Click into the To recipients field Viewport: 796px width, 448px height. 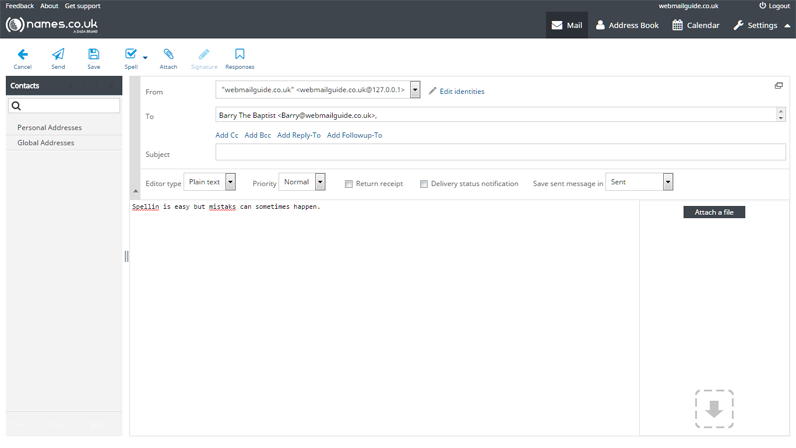(x=495, y=115)
